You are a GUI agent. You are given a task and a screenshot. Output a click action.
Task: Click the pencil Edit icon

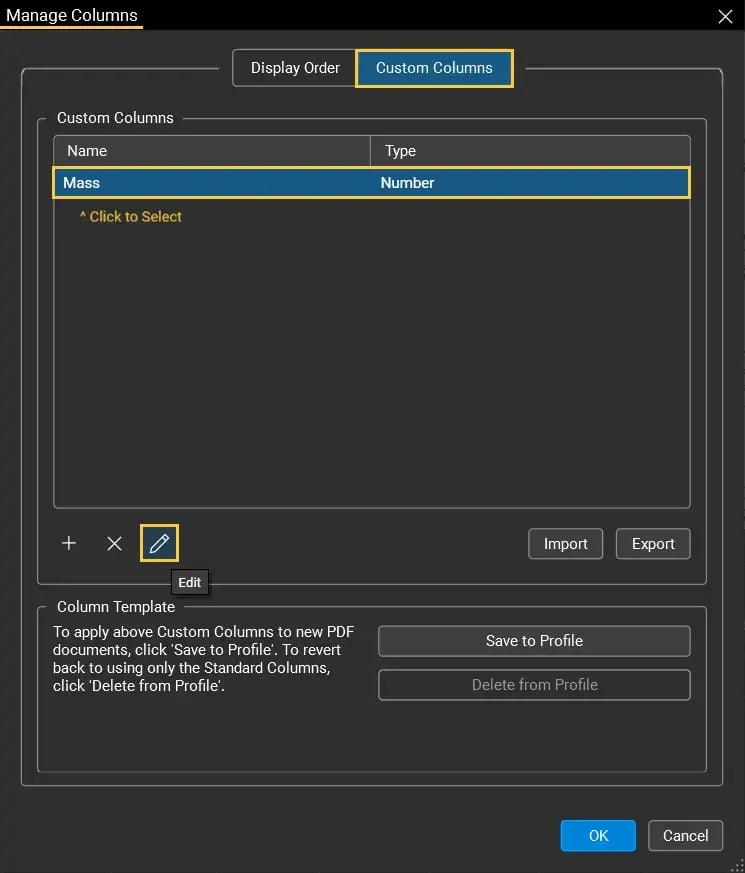[159, 543]
